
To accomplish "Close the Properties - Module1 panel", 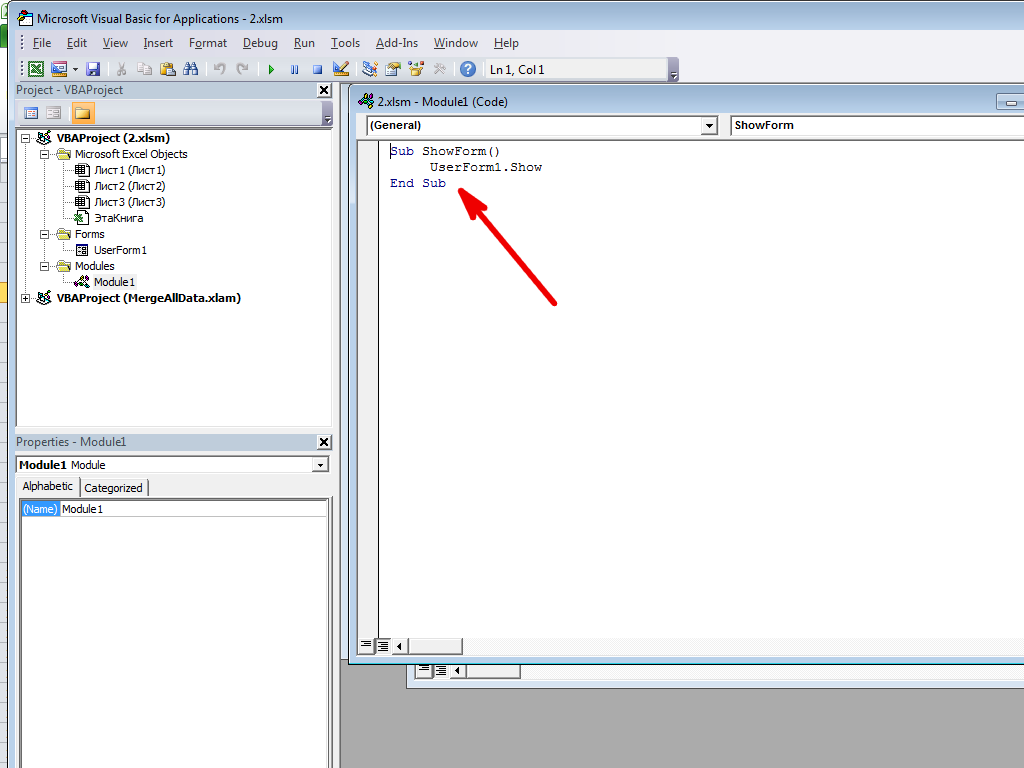I will 324,442.
